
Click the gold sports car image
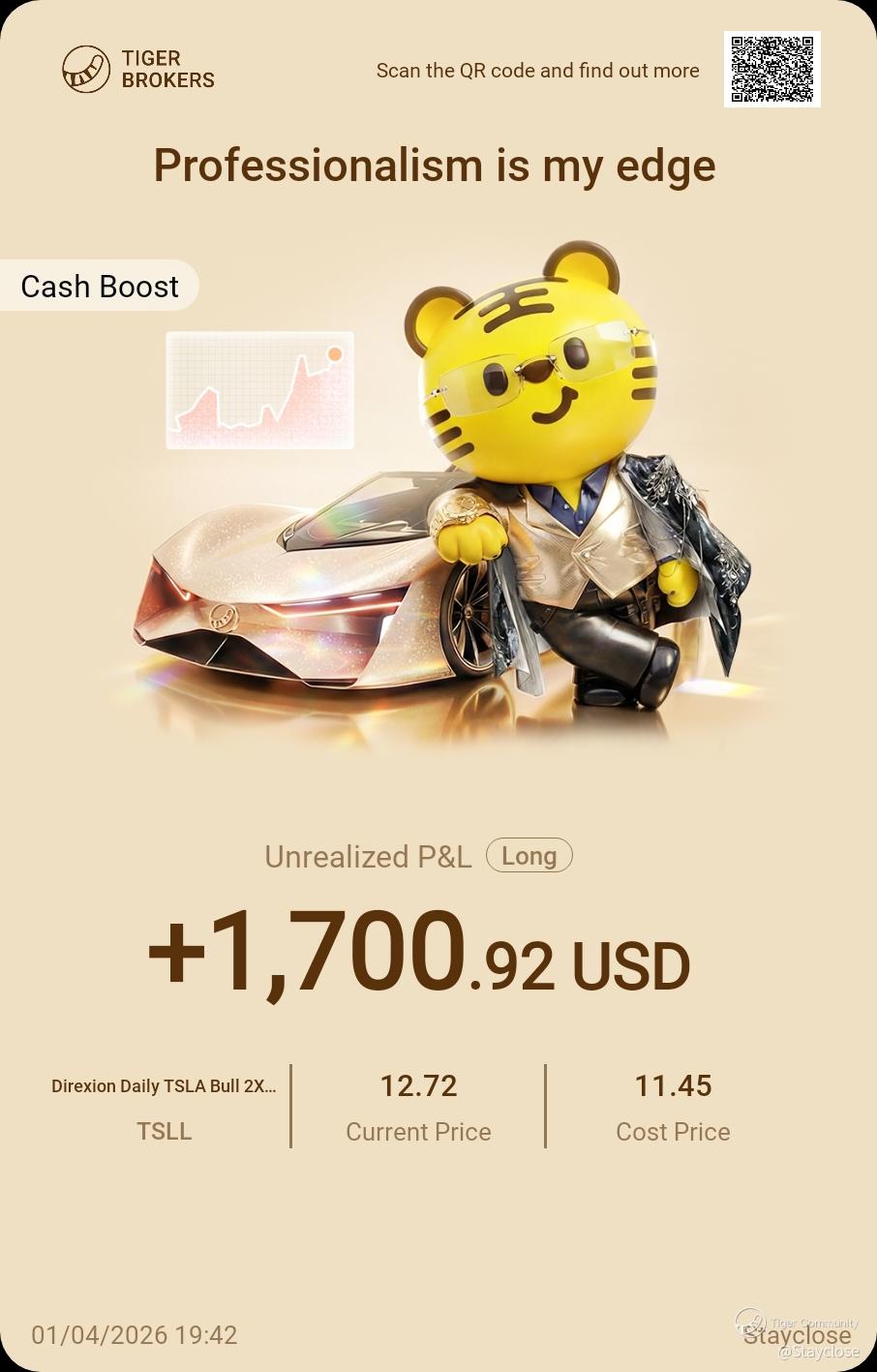(x=319, y=591)
